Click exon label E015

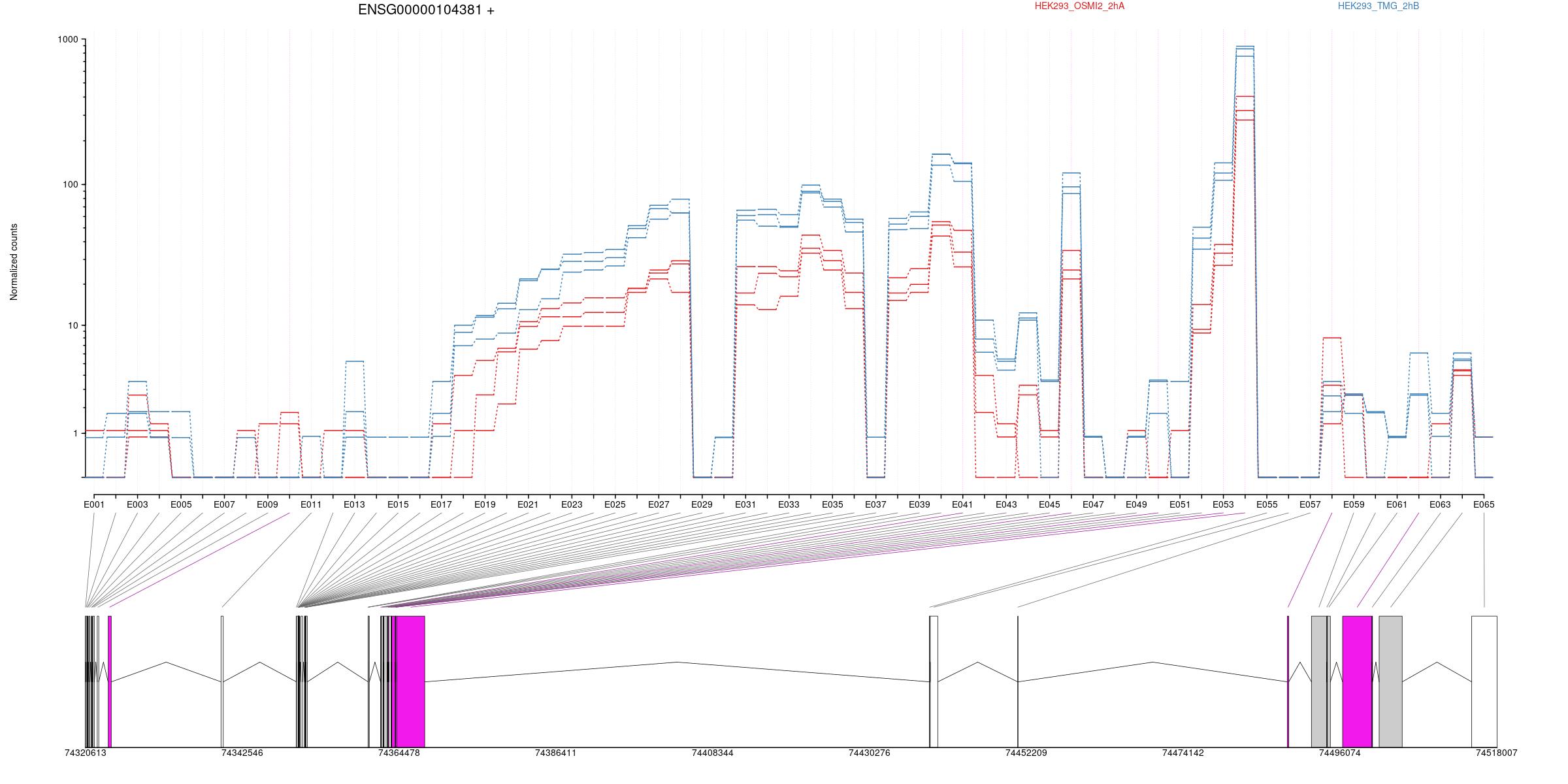click(398, 504)
